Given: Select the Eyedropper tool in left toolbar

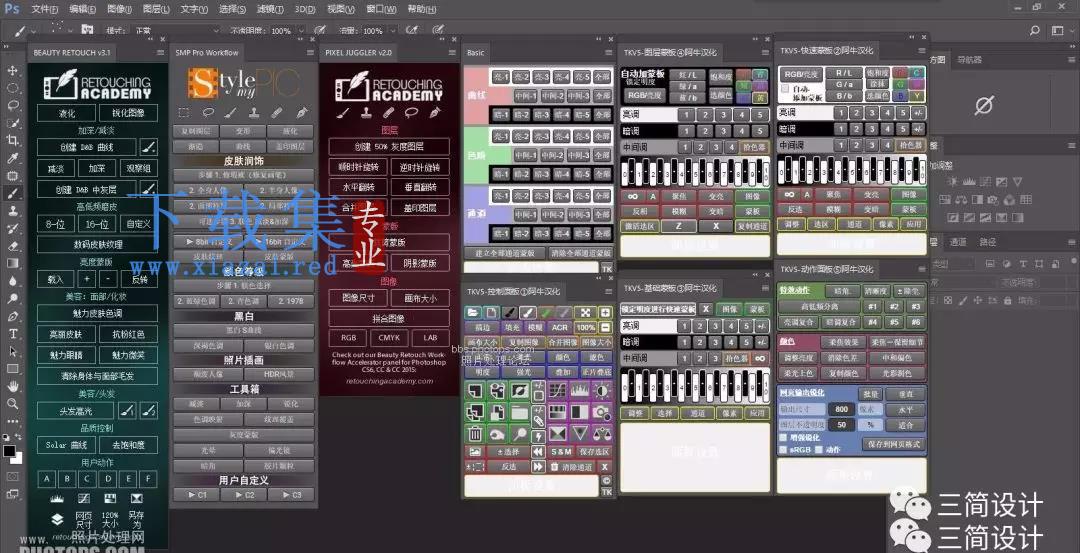Looking at the screenshot, I should 12,158.
